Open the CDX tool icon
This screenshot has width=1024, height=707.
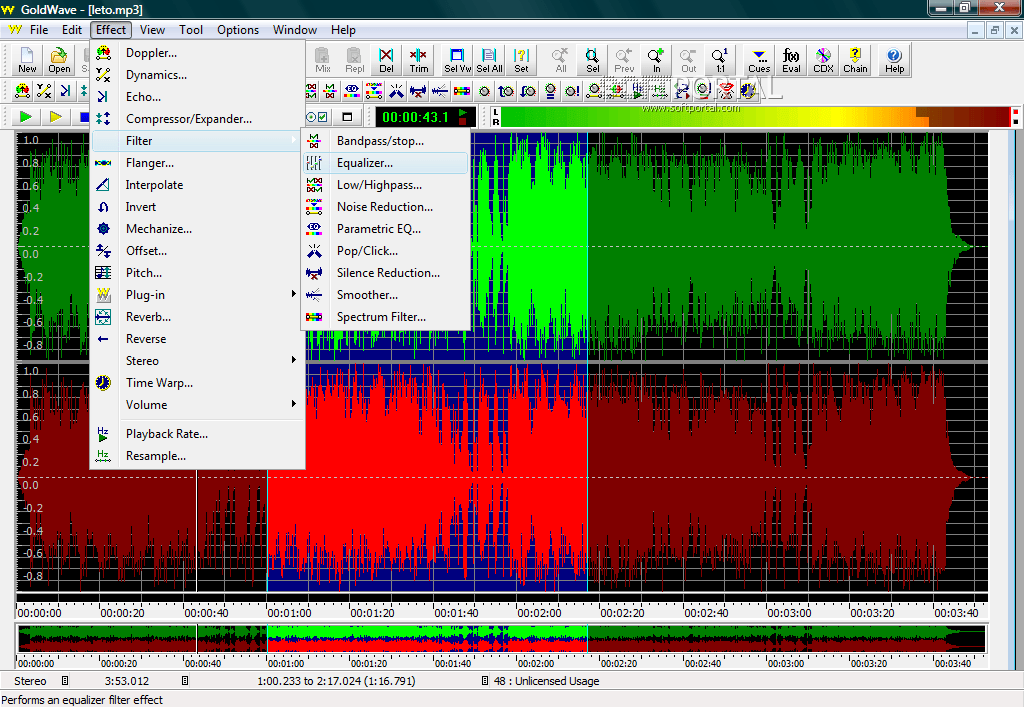(823, 60)
